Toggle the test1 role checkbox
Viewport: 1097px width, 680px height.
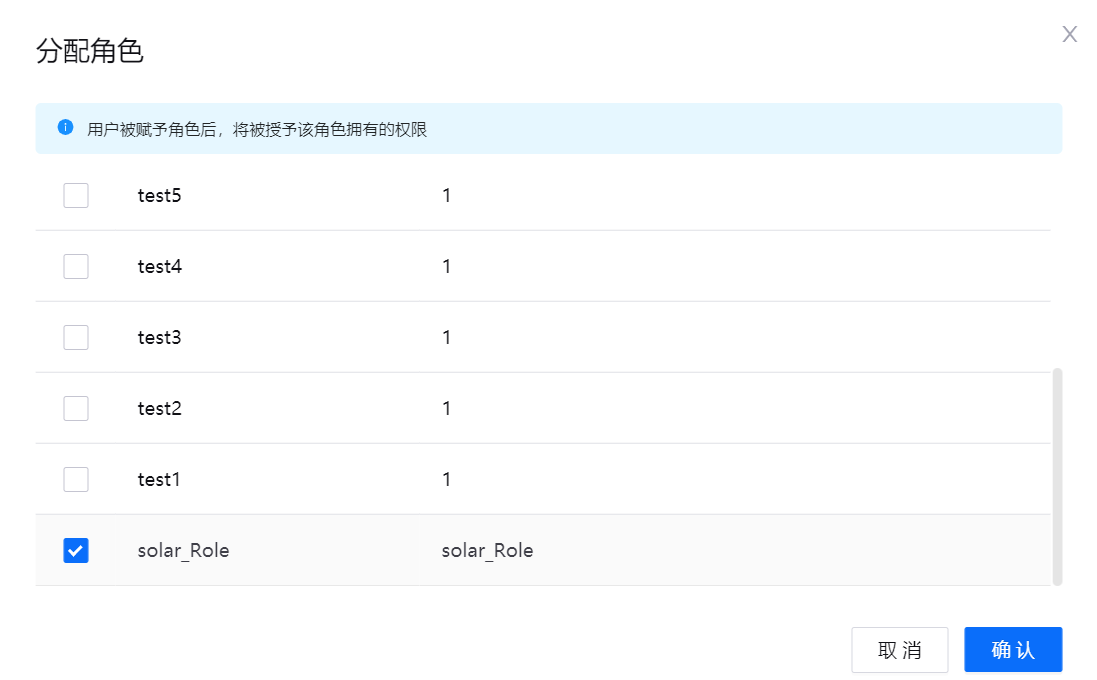76,479
